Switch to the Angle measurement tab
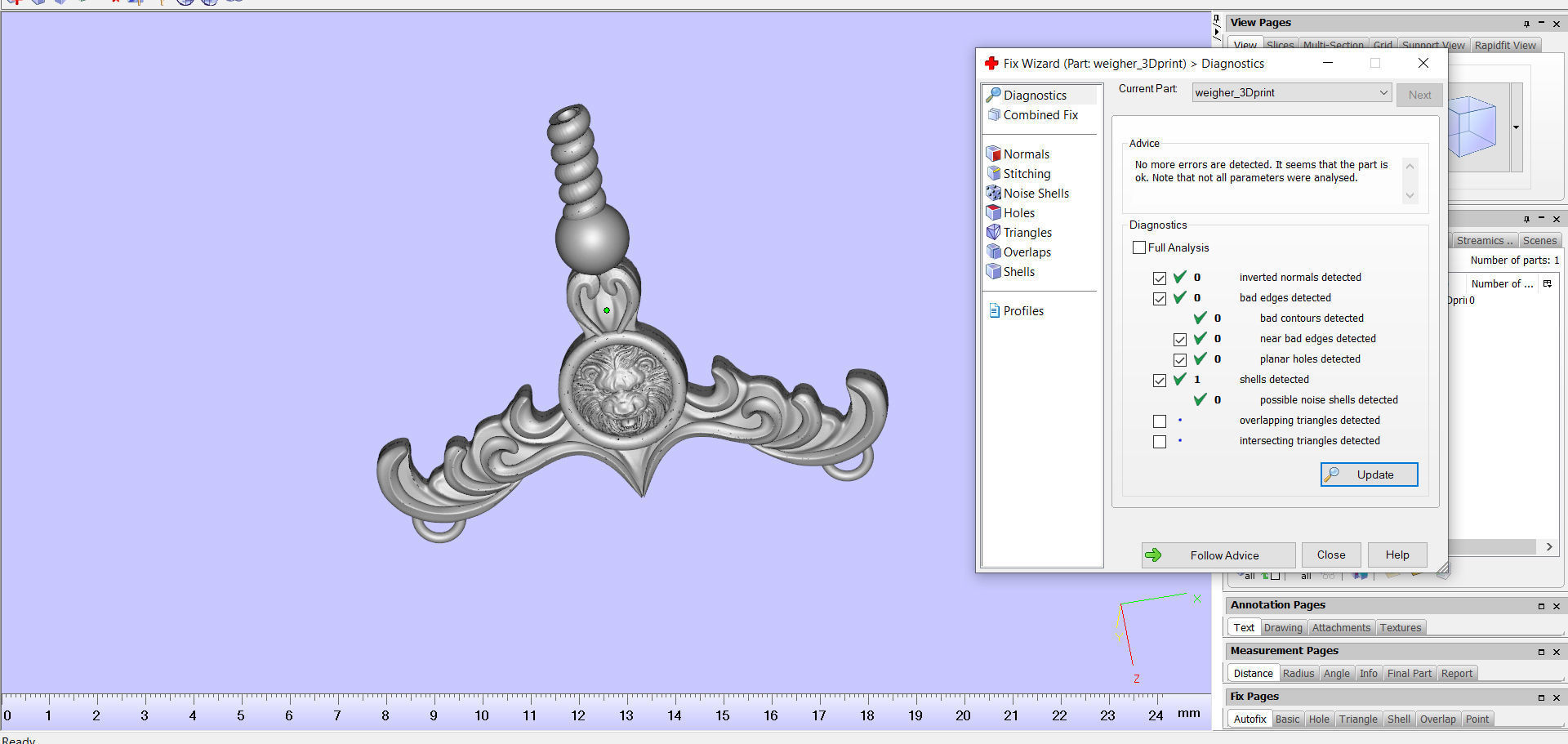Image resolution: width=1568 pixels, height=744 pixels. (x=1337, y=673)
